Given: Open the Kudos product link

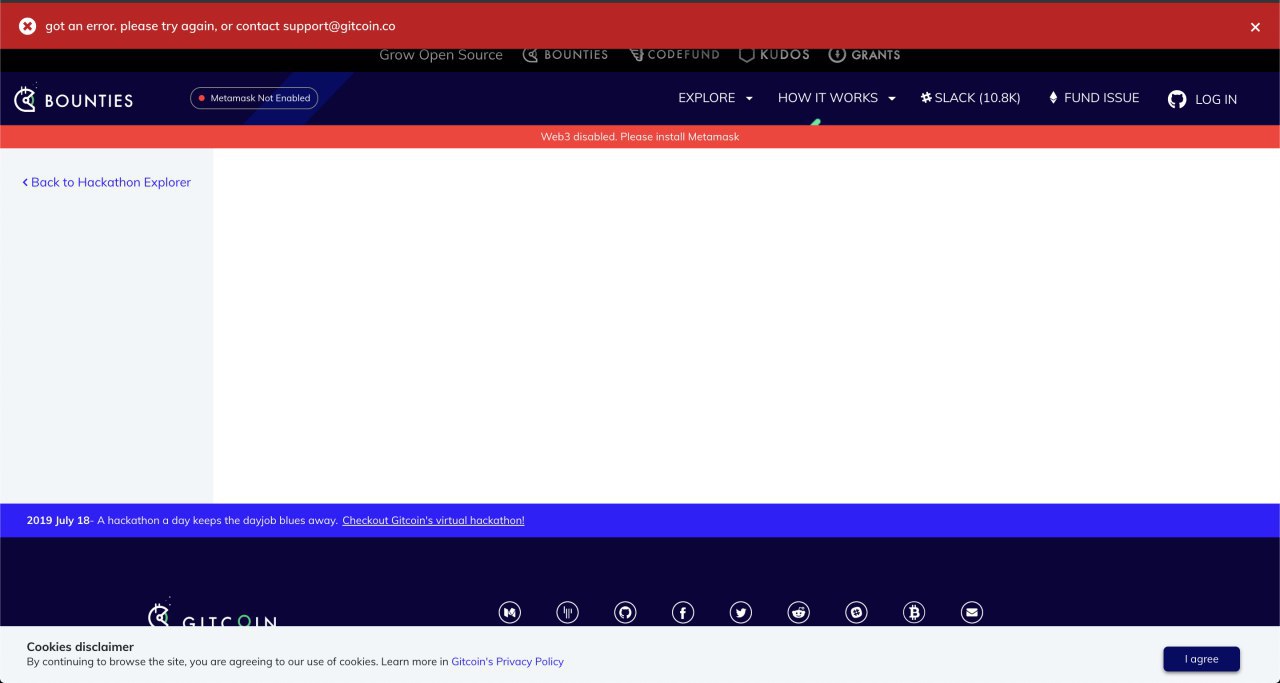Looking at the screenshot, I should pyautogui.click(x=774, y=55).
